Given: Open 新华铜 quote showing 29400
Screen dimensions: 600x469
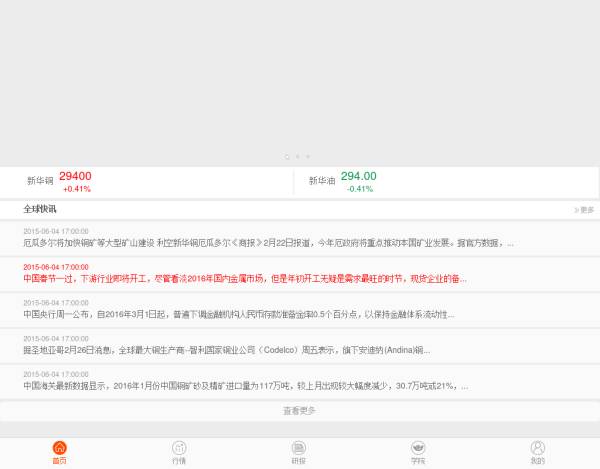Looking at the screenshot, I should click(x=147, y=182).
